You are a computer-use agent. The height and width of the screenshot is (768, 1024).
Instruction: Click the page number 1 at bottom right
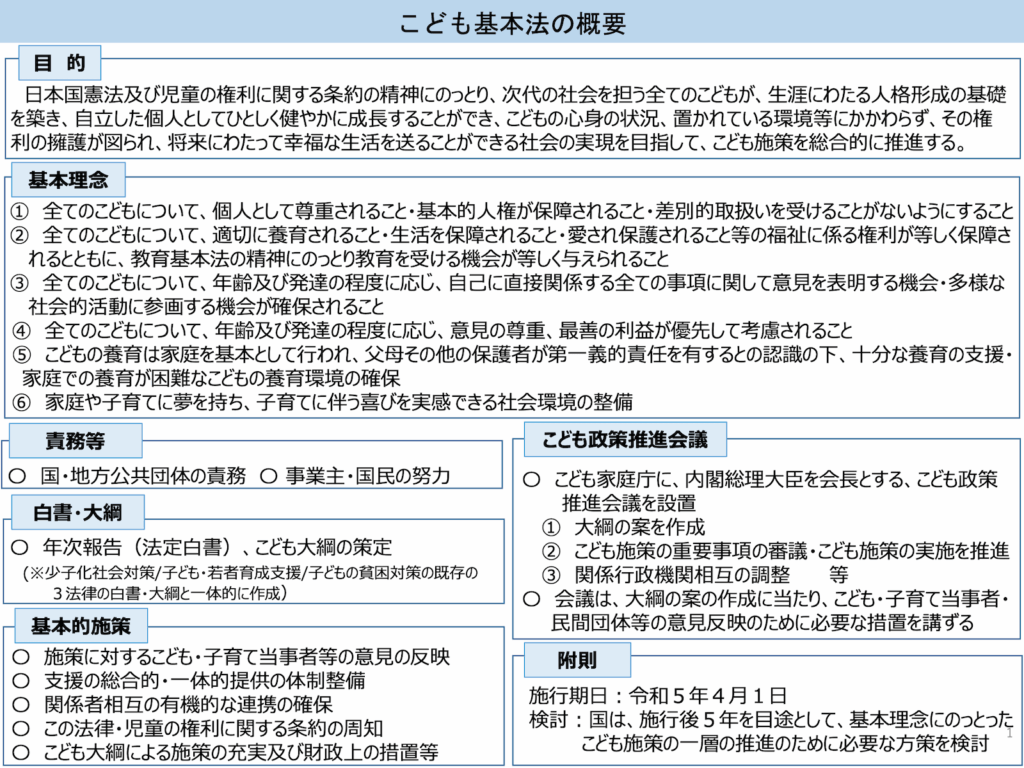1010,734
